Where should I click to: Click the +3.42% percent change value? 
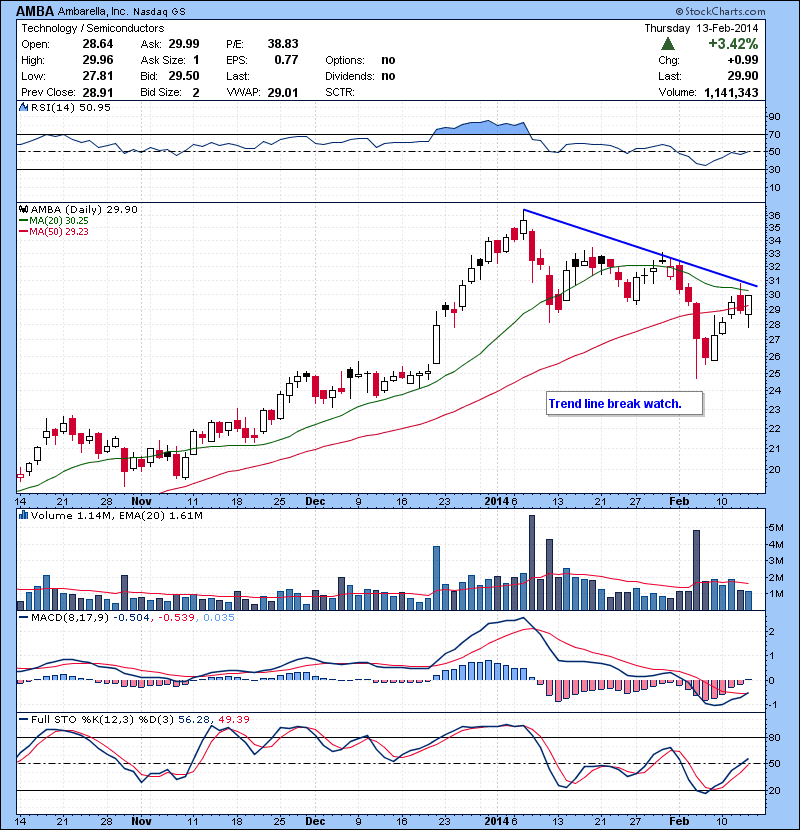[732, 44]
